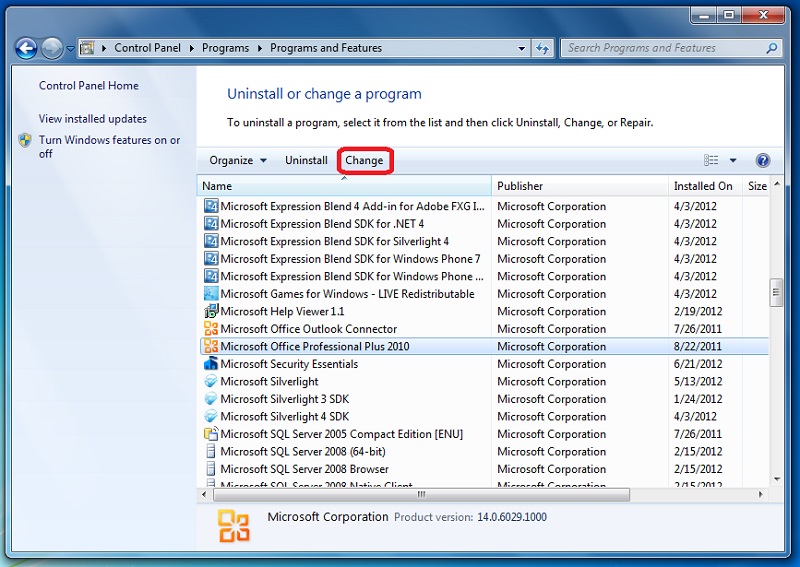
Task: Select Microsoft Security Essentials row text
Action: coord(289,364)
